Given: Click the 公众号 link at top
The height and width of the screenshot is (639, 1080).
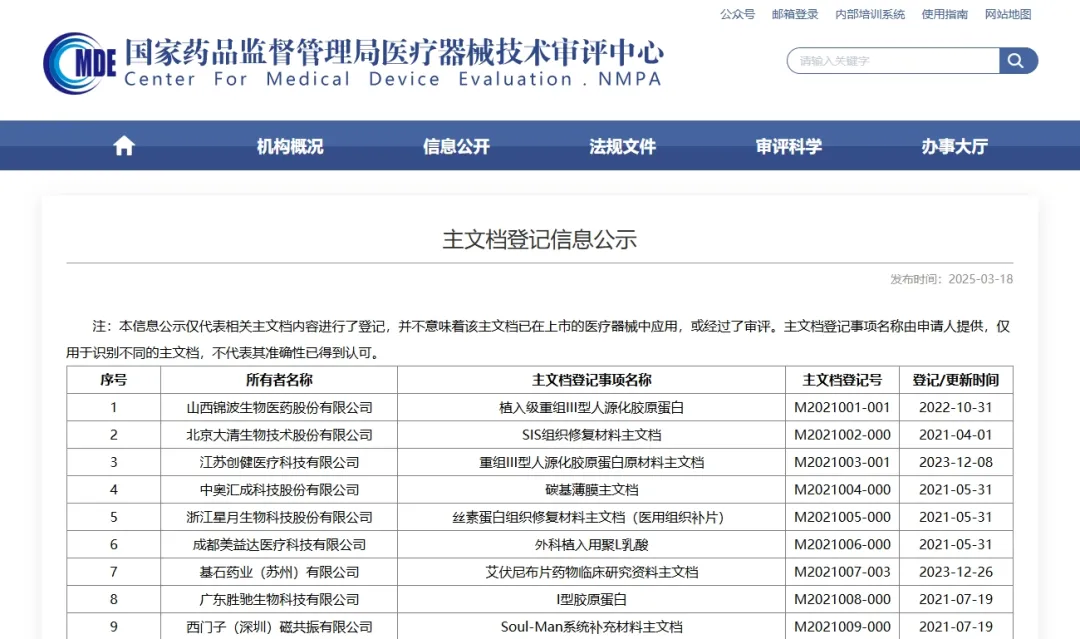Looking at the screenshot, I should 737,14.
